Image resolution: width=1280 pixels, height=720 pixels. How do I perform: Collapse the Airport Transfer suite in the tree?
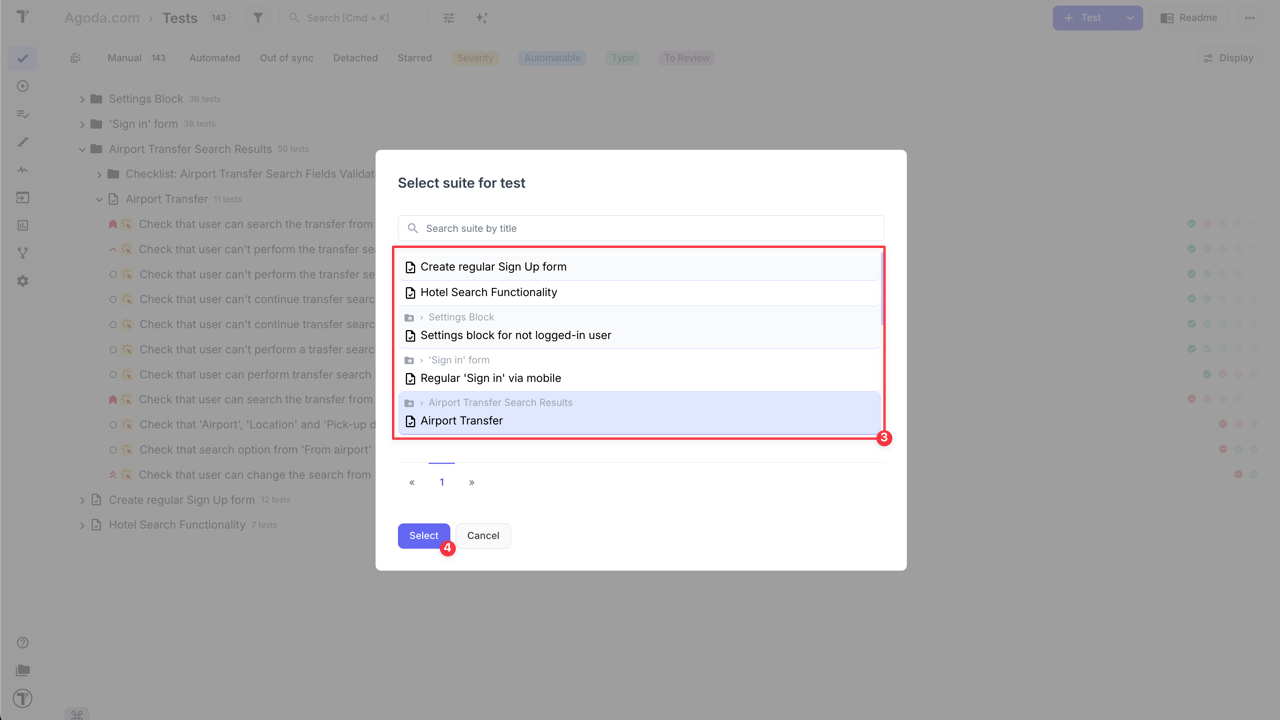pos(98,199)
